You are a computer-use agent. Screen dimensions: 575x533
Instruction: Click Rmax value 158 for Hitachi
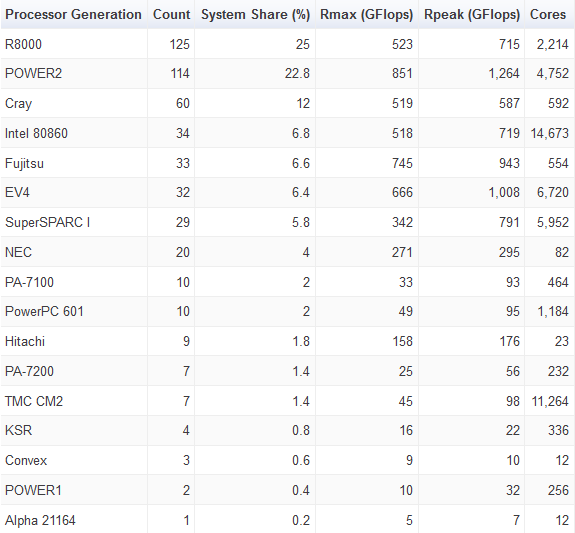click(x=402, y=342)
